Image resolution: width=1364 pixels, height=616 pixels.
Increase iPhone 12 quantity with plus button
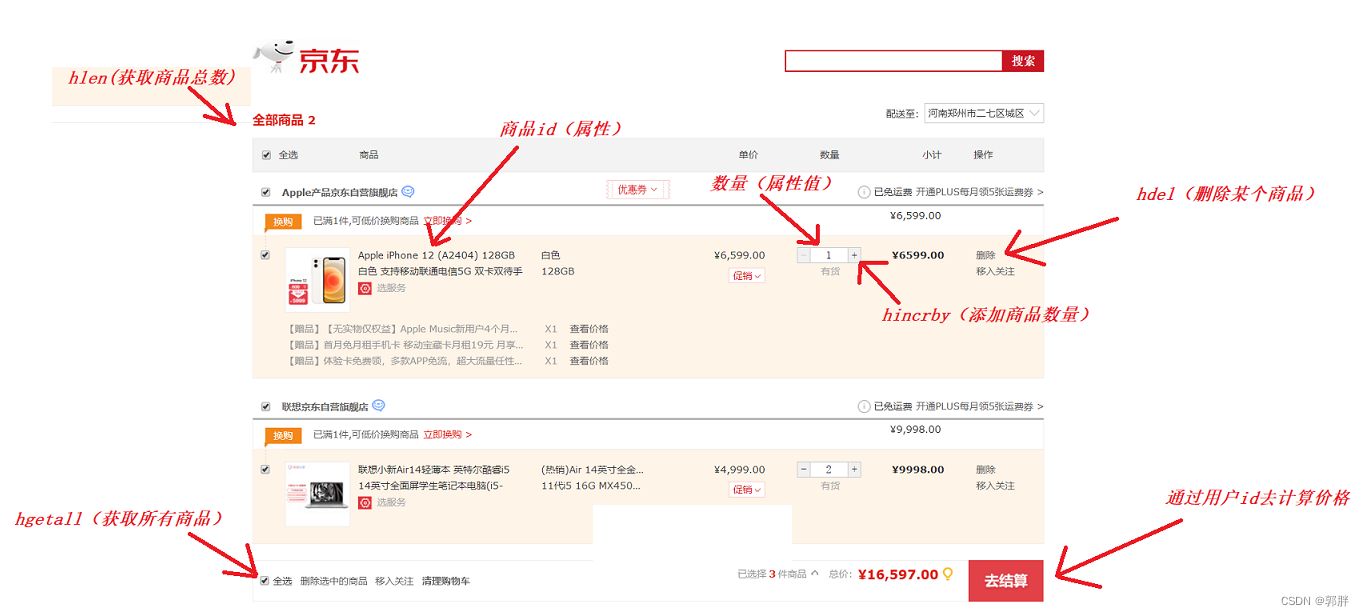point(854,255)
